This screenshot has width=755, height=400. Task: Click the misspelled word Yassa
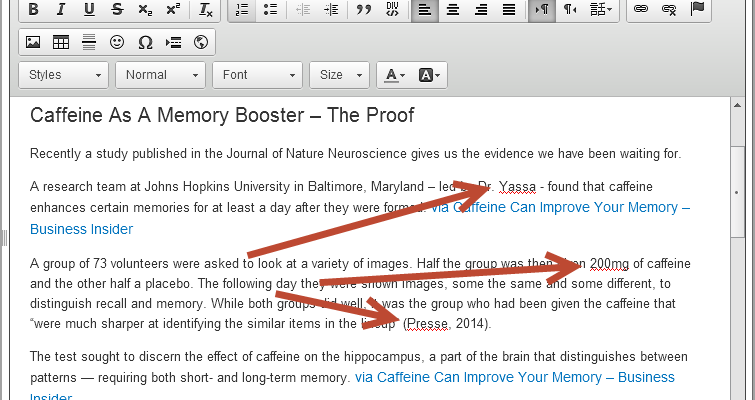click(x=517, y=186)
